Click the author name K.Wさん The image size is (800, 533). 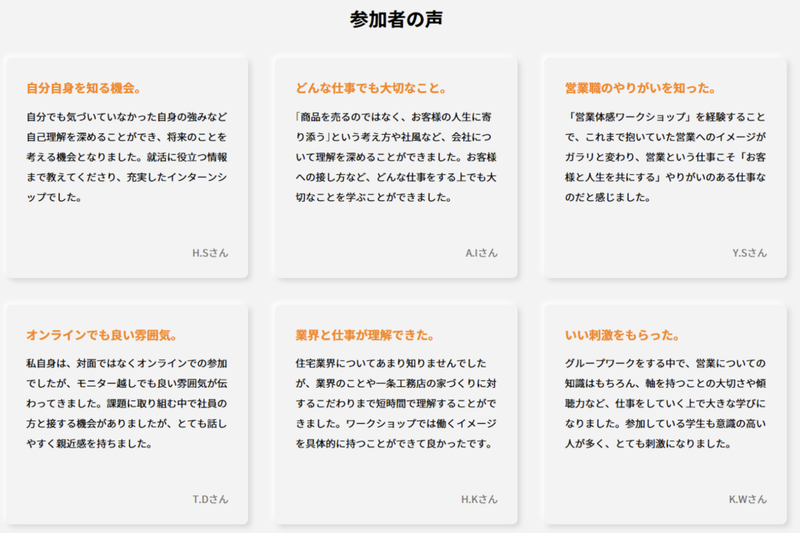click(747, 499)
